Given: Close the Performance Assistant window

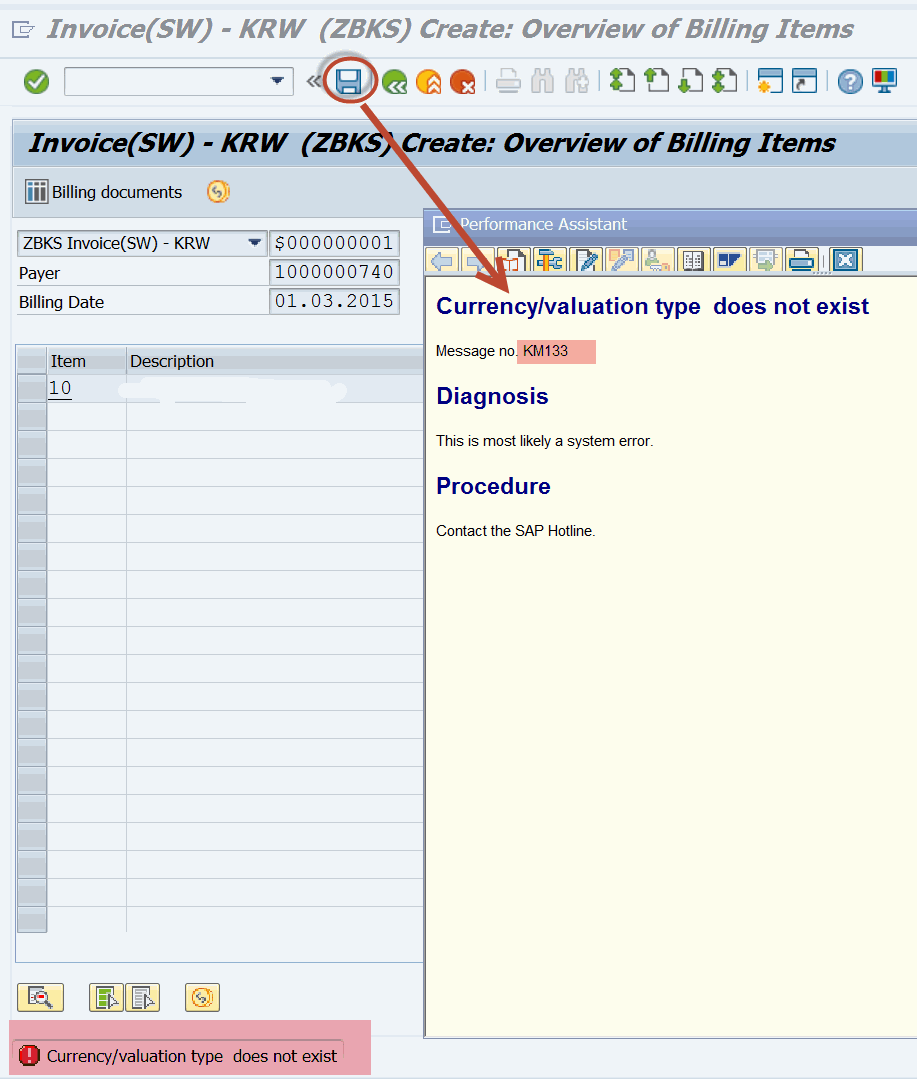Looking at the screenshot, I should click(845, 260).
